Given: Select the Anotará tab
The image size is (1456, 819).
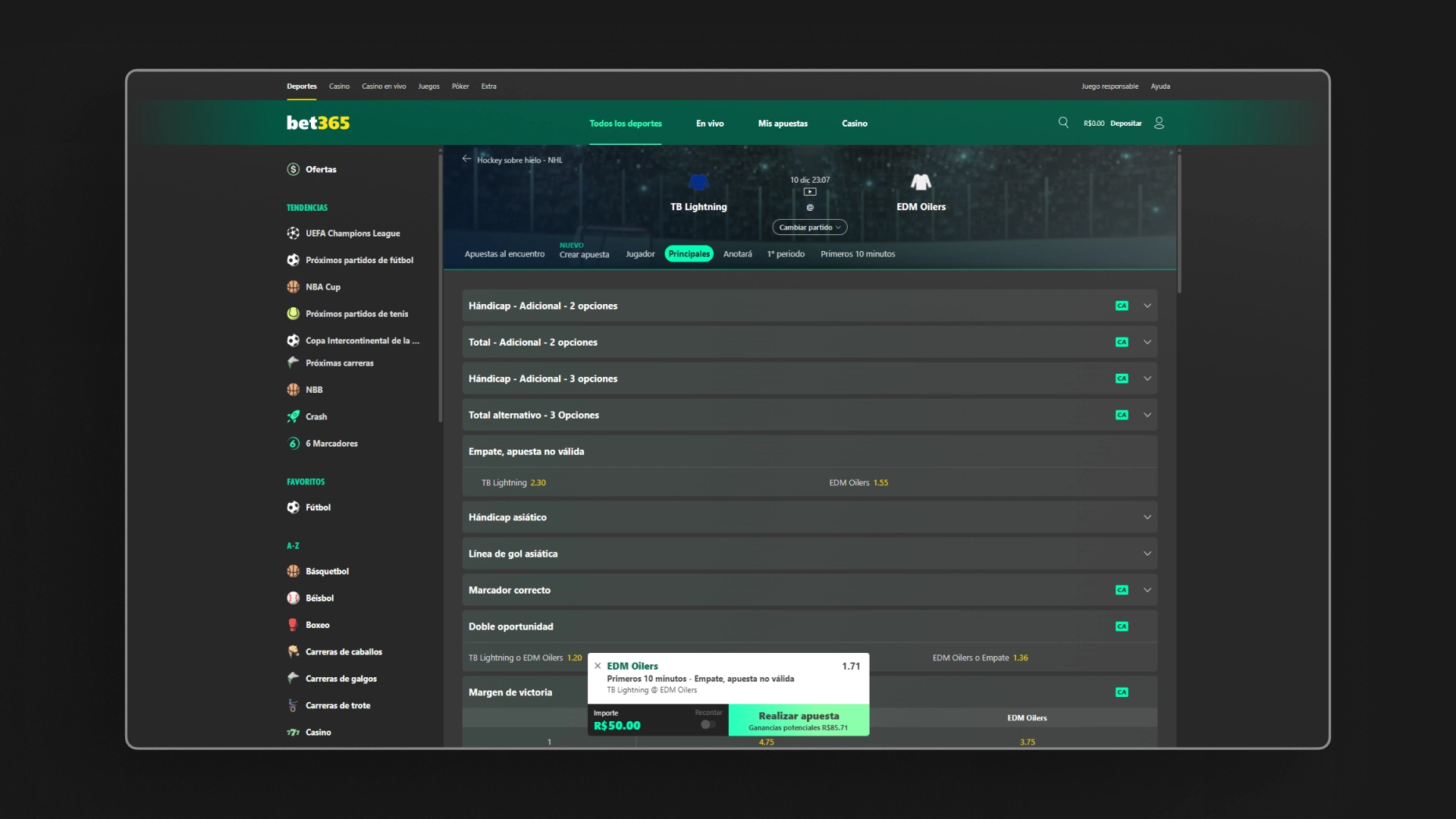Looking at the screenshot, I should tap(737, 254).
